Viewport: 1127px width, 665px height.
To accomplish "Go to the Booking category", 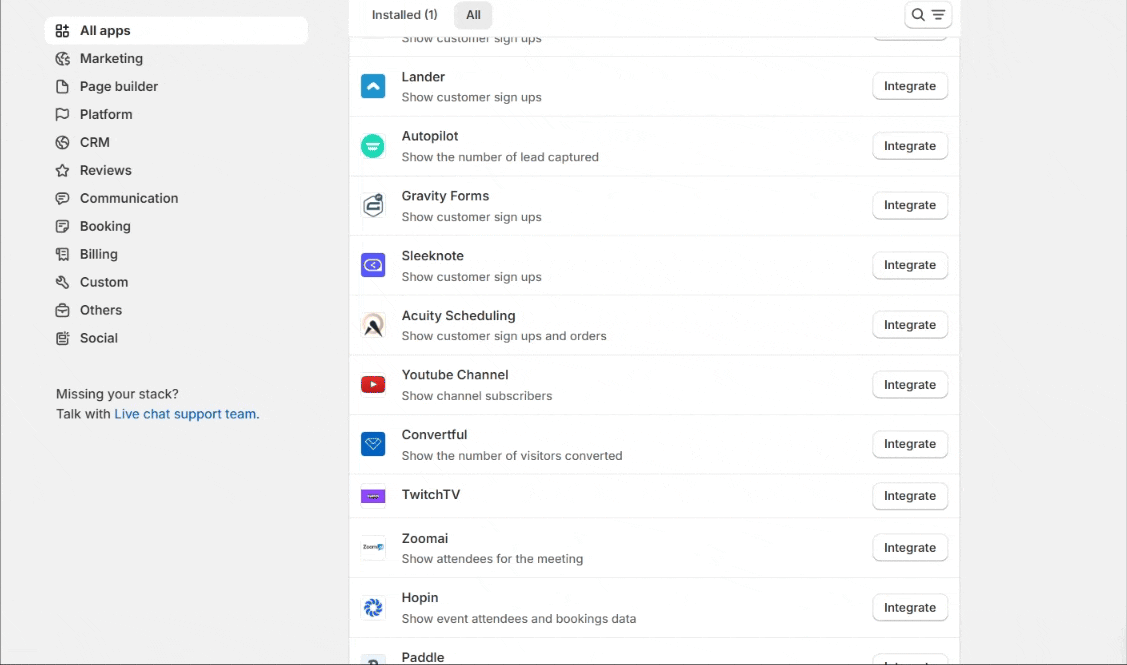I will (105, 227).
